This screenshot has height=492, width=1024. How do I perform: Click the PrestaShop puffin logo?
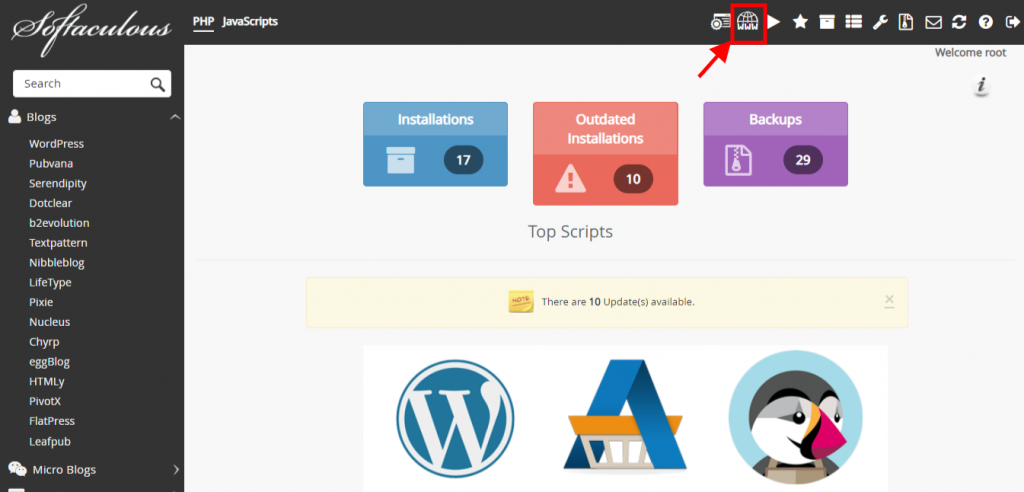tap(795, 418)
